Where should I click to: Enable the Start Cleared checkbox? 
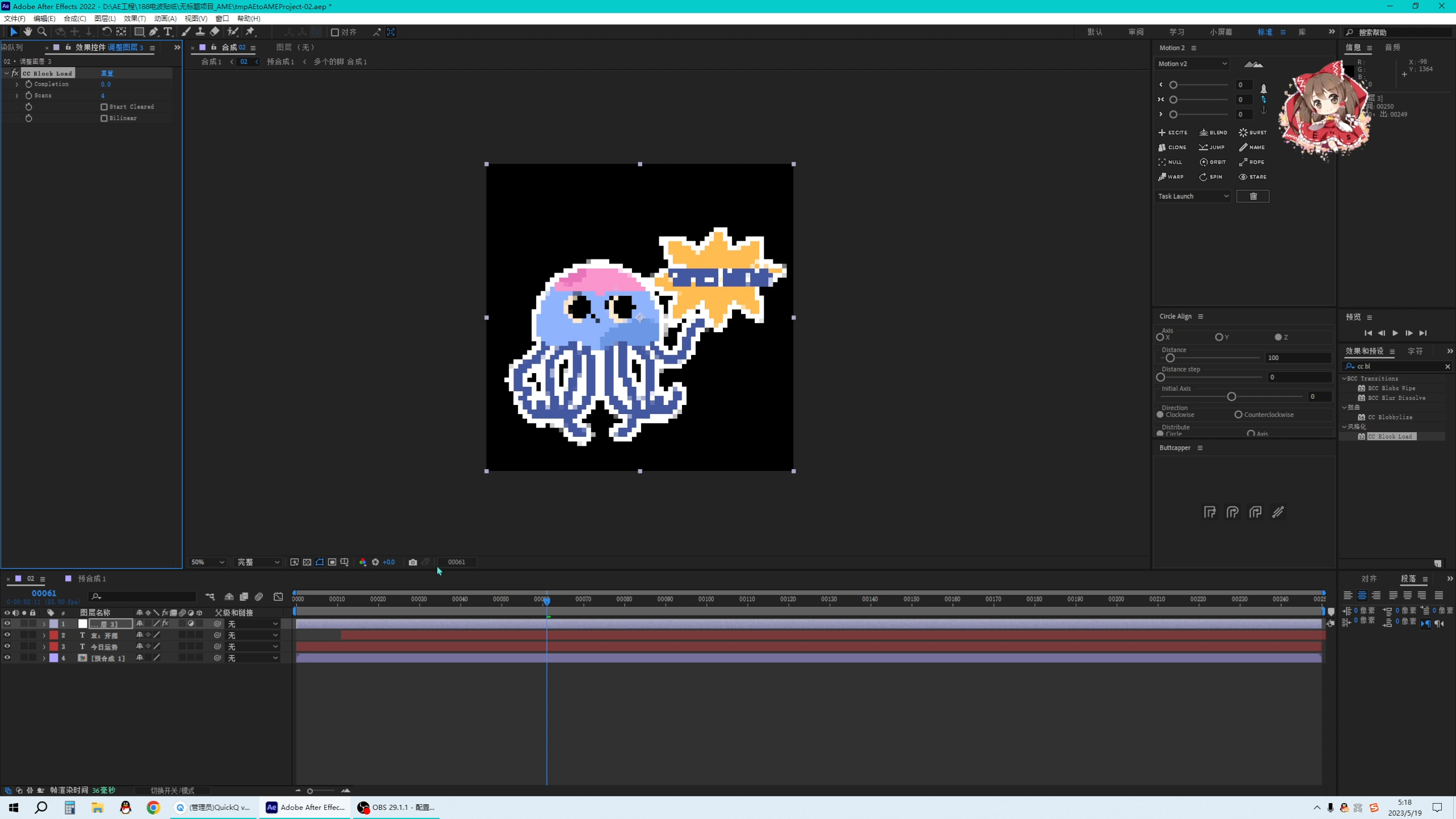coord(104,107)
